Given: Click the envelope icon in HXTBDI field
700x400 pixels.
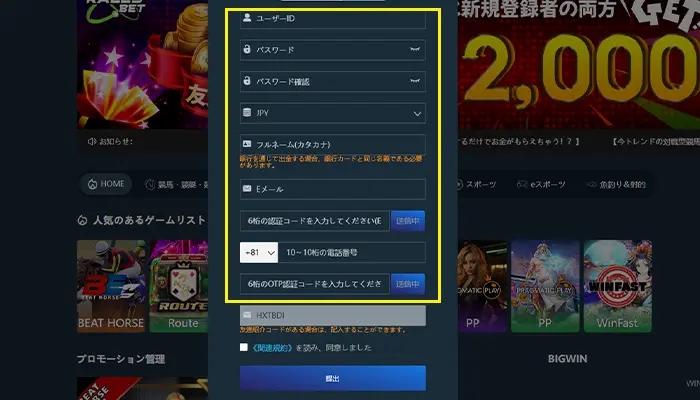Looking at the screenshot, I should 247,315.
